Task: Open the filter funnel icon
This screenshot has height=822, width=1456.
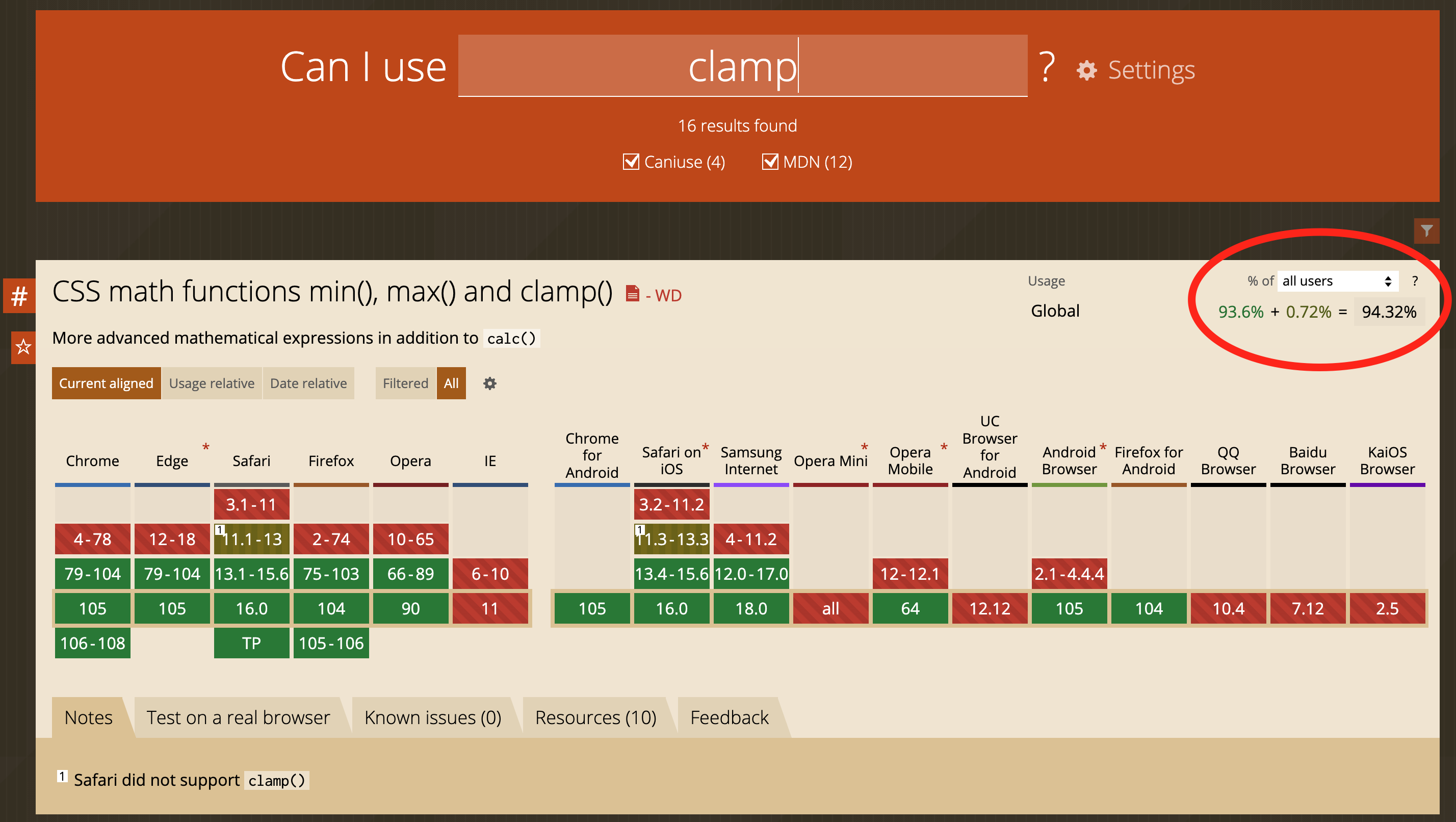Action: 1426,230
